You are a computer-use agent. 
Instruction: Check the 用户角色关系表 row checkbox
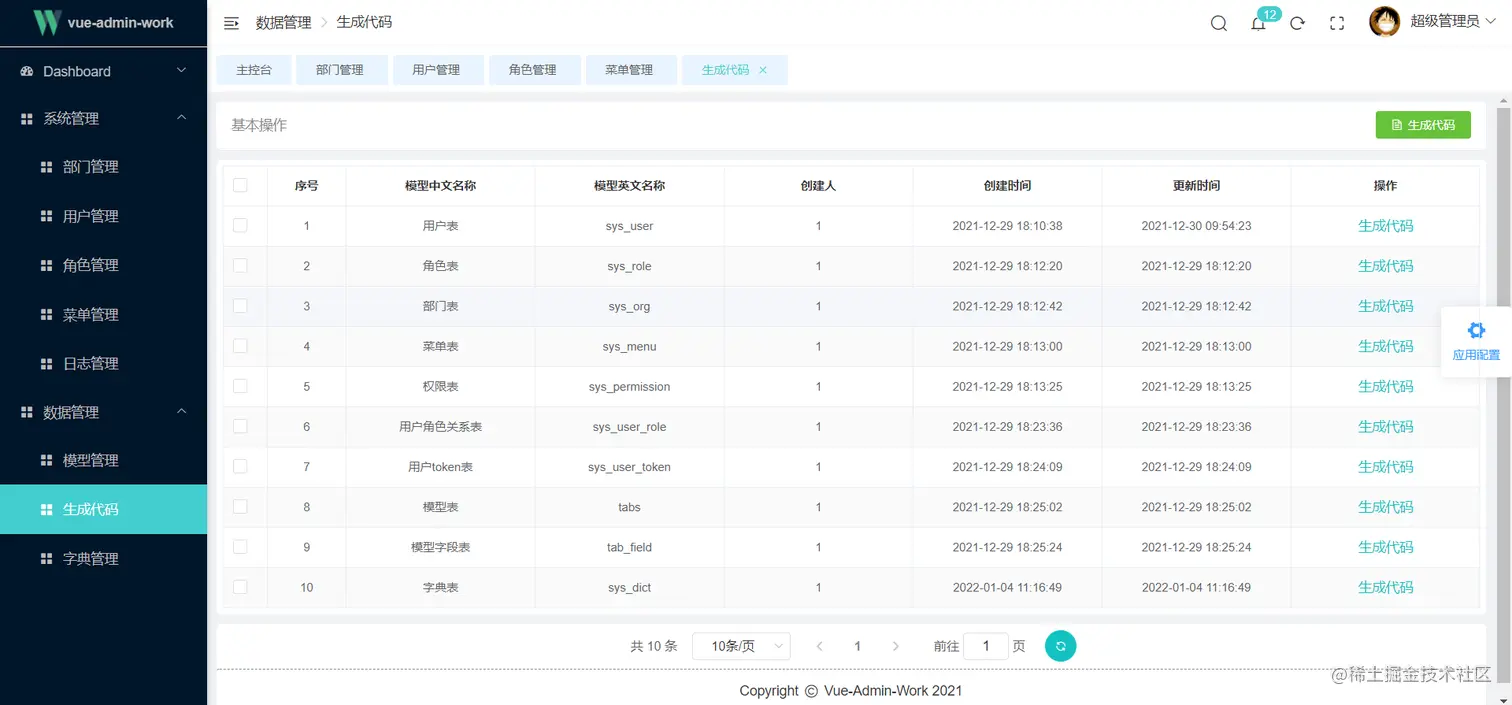point(240,426)
